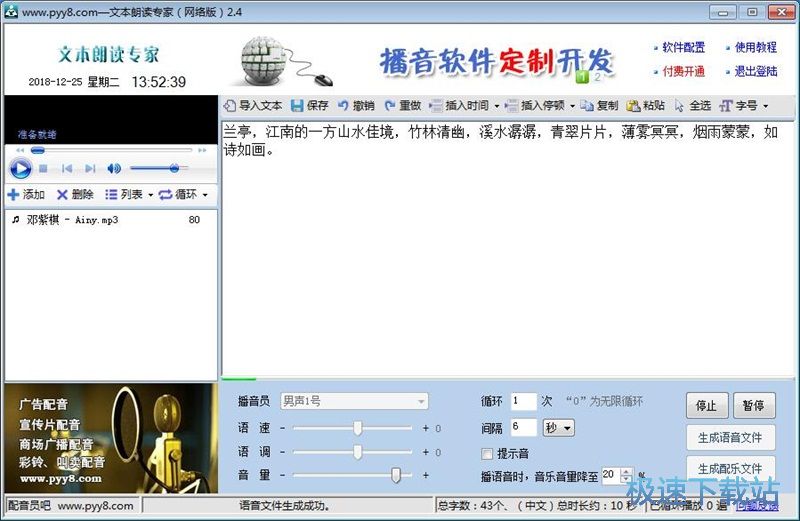Expand the 插入停顿 dropdown arrow
This screenshot has width=800, height=521.
pos(572,106)
